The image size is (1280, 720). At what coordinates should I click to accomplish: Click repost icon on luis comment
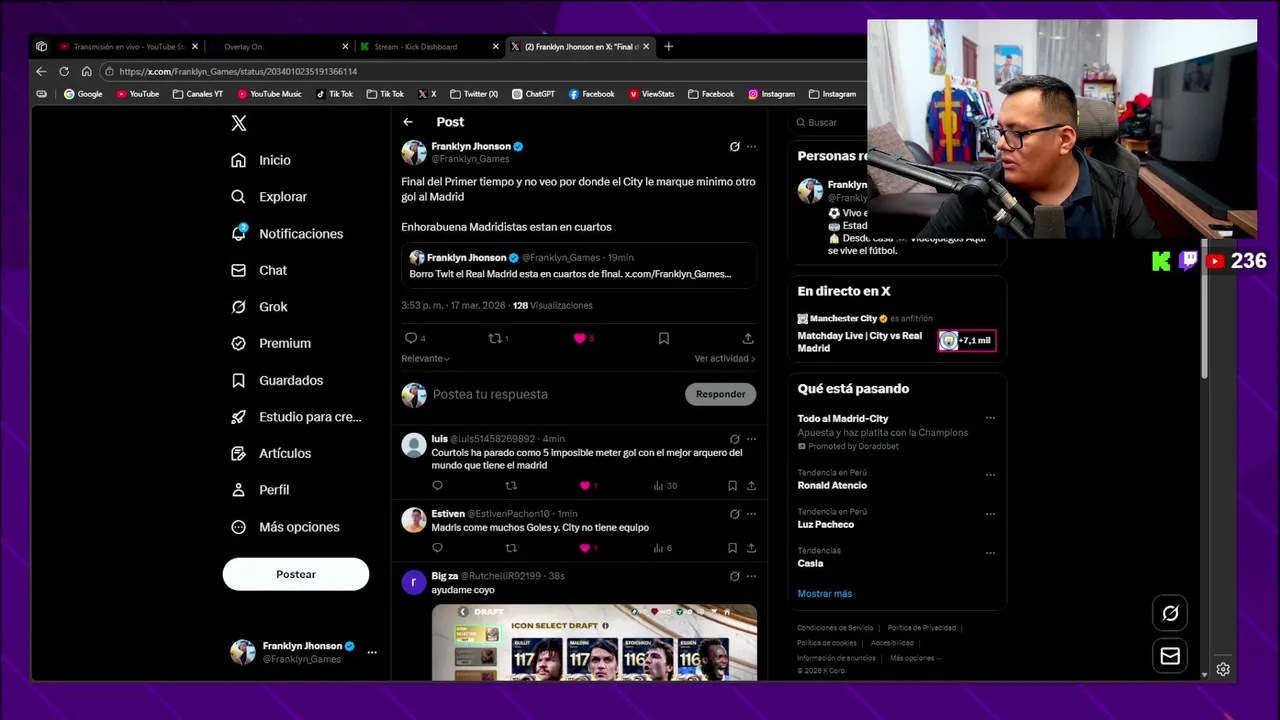point(511,486)
